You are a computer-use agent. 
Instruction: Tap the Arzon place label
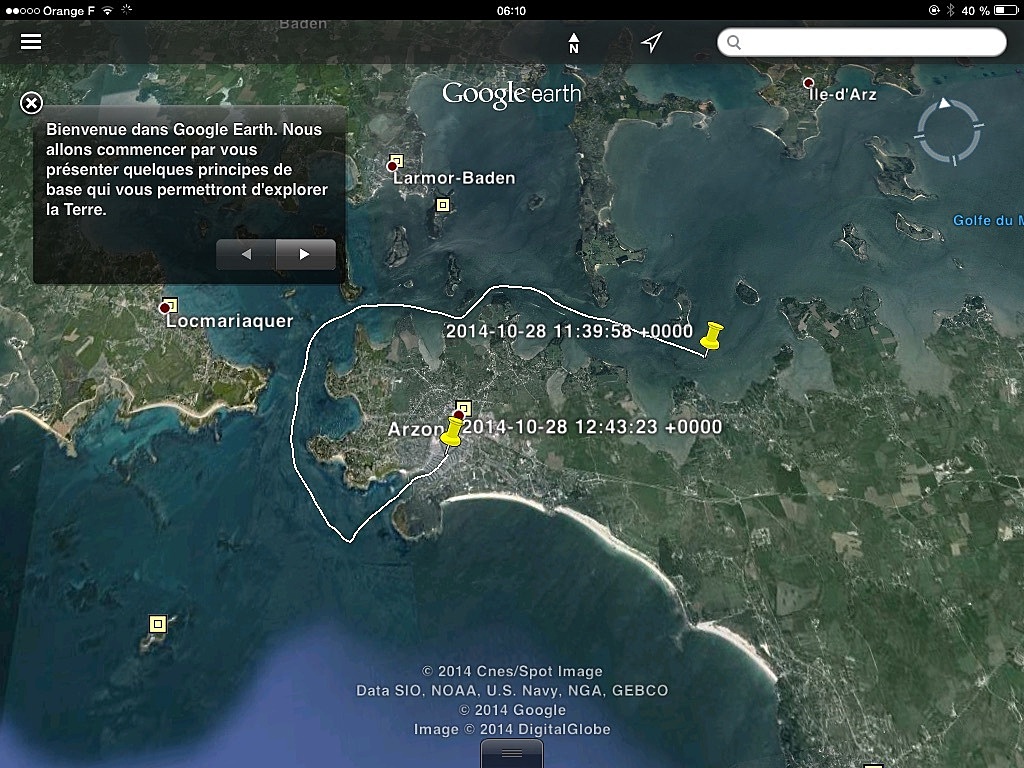click(416, 429)
